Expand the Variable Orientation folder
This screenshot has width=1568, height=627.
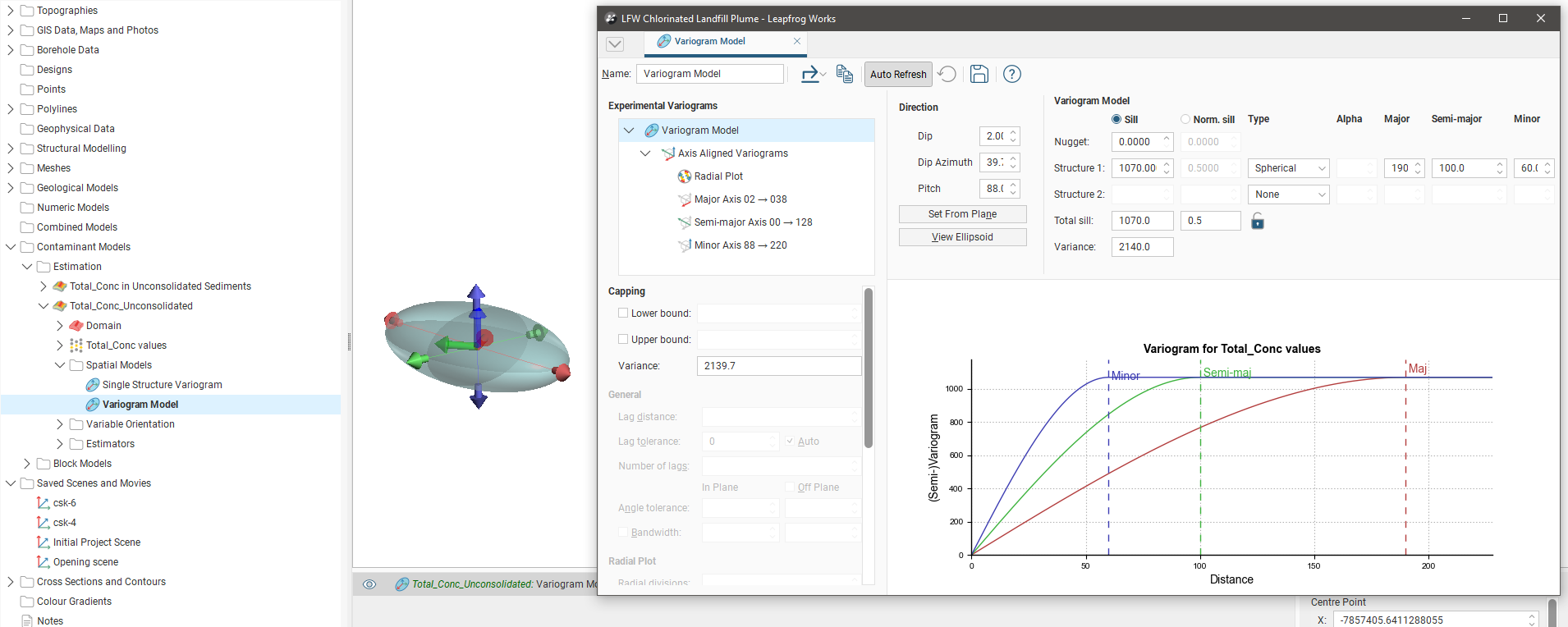click(x=60, y=424)
